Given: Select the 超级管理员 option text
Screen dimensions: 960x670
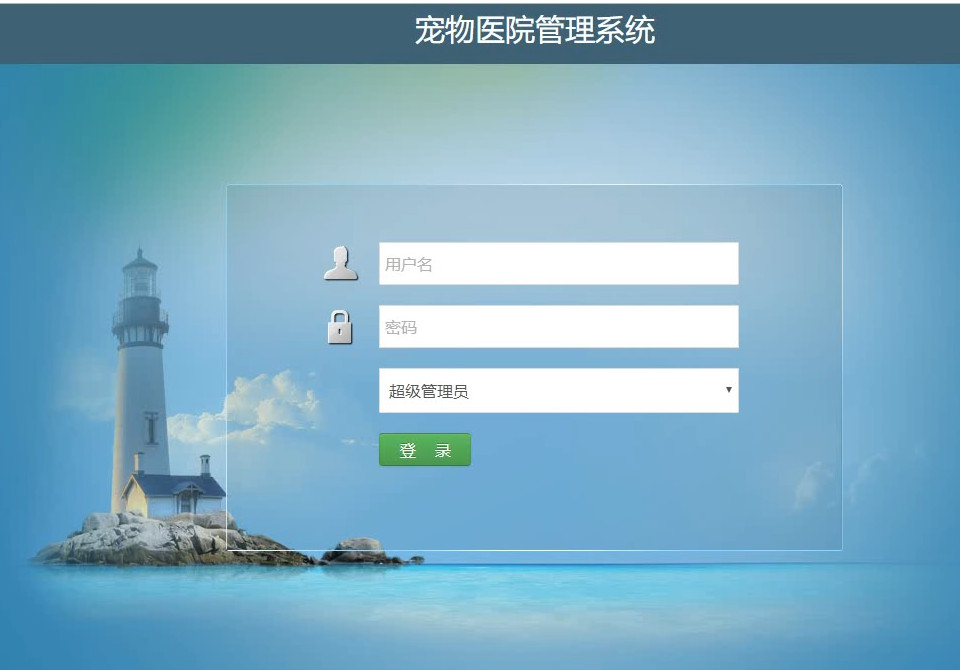Looking at the screenshot, I should click(x=429, y=391).
